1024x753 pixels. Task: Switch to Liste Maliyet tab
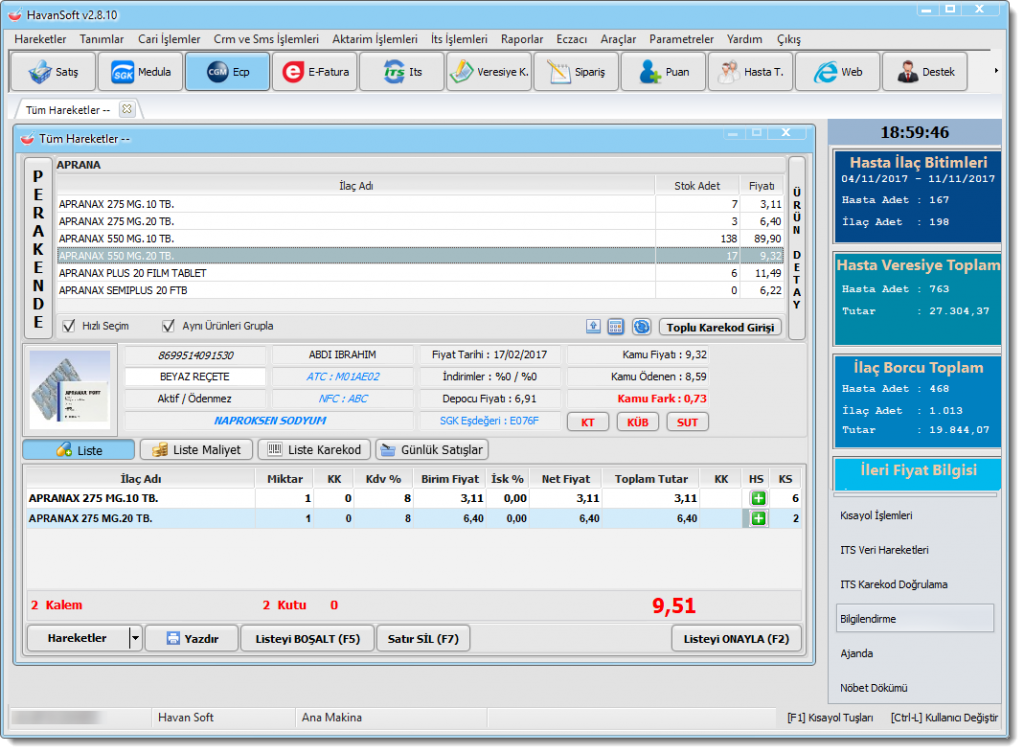pos(195,450)
